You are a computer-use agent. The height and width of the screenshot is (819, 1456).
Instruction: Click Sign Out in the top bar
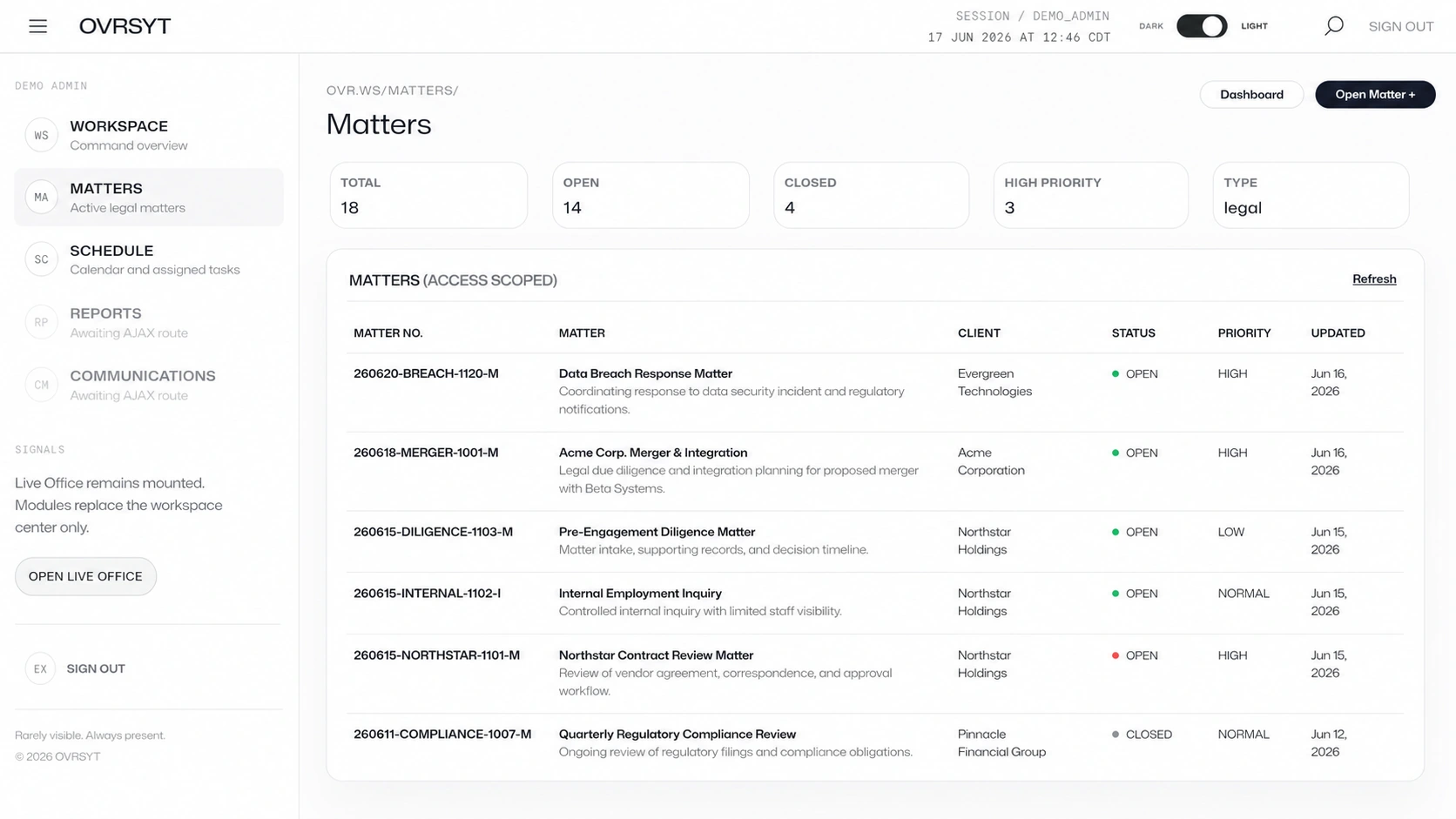point(1400,26)
